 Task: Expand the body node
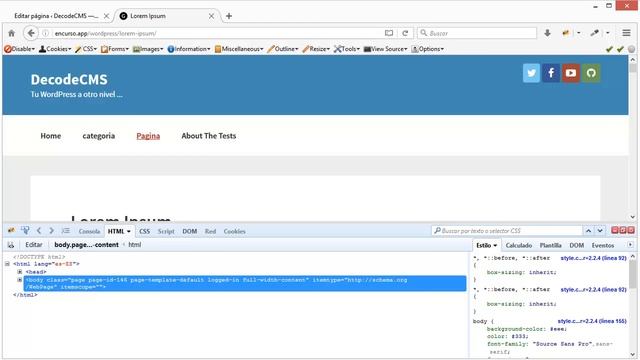point(20,280)
